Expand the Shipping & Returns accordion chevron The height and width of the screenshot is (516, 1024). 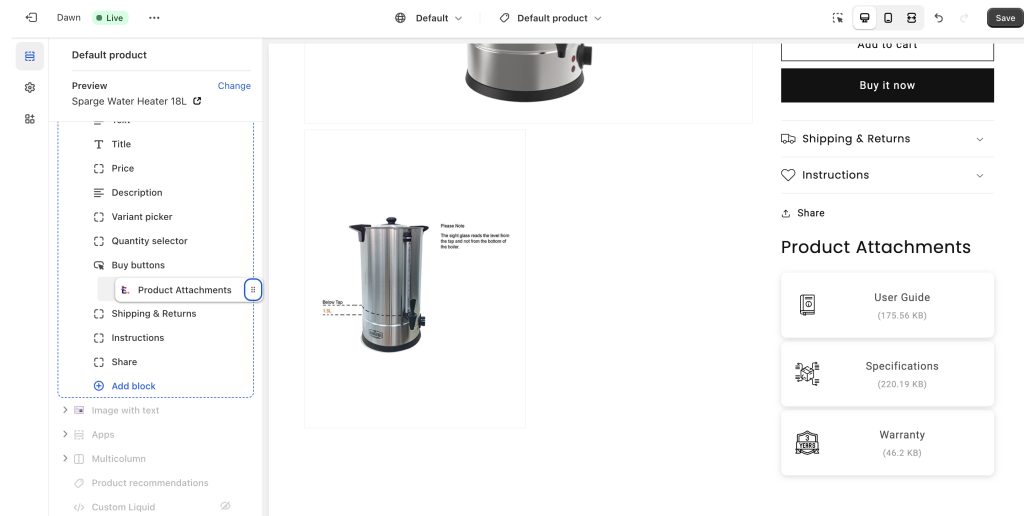pyautogui.click(x=980, y=139)
